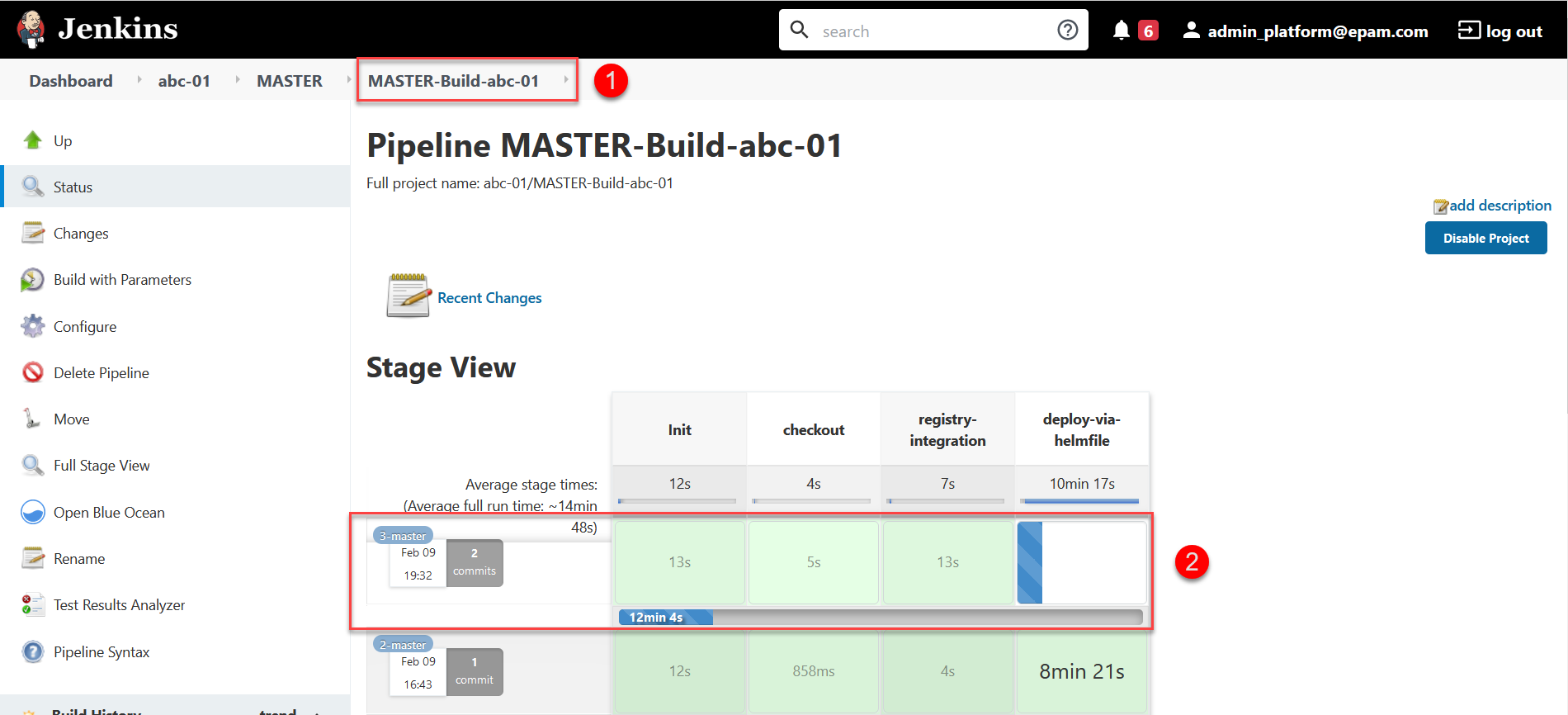Screen dimensions: 1568x715
Task: Open notifications bell icon
Action: pyautogui.click(x=1121, y=31)
